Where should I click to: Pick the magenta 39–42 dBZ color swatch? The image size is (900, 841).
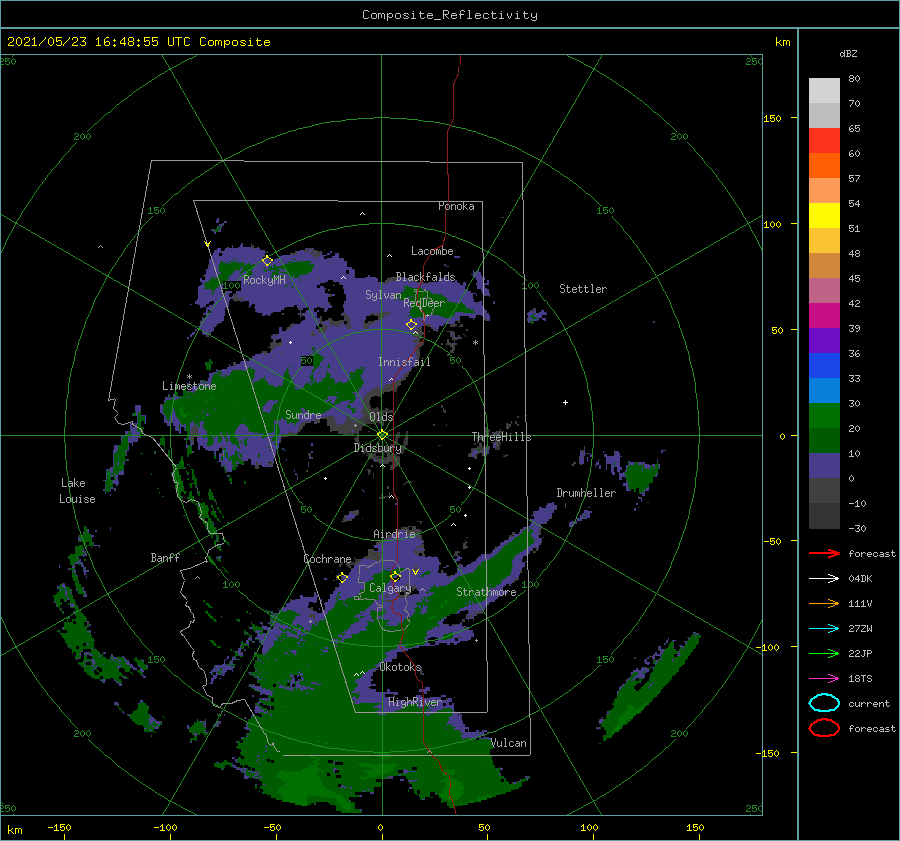[824, 316]
